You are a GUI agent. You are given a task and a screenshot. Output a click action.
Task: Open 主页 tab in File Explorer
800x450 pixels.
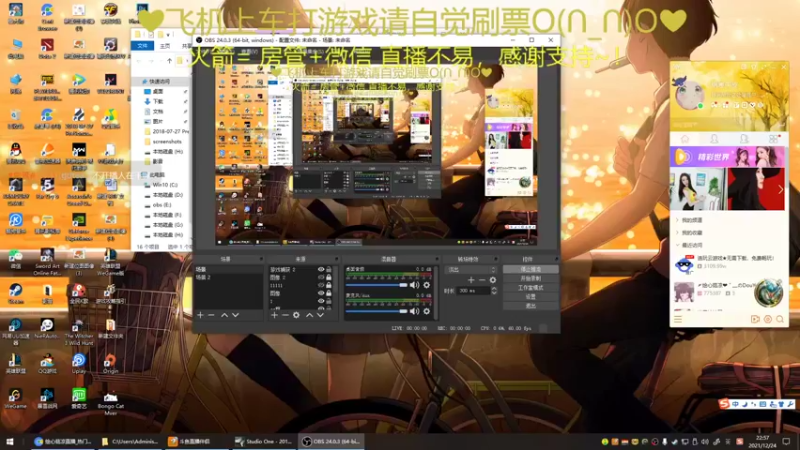[x=165, y=46]
